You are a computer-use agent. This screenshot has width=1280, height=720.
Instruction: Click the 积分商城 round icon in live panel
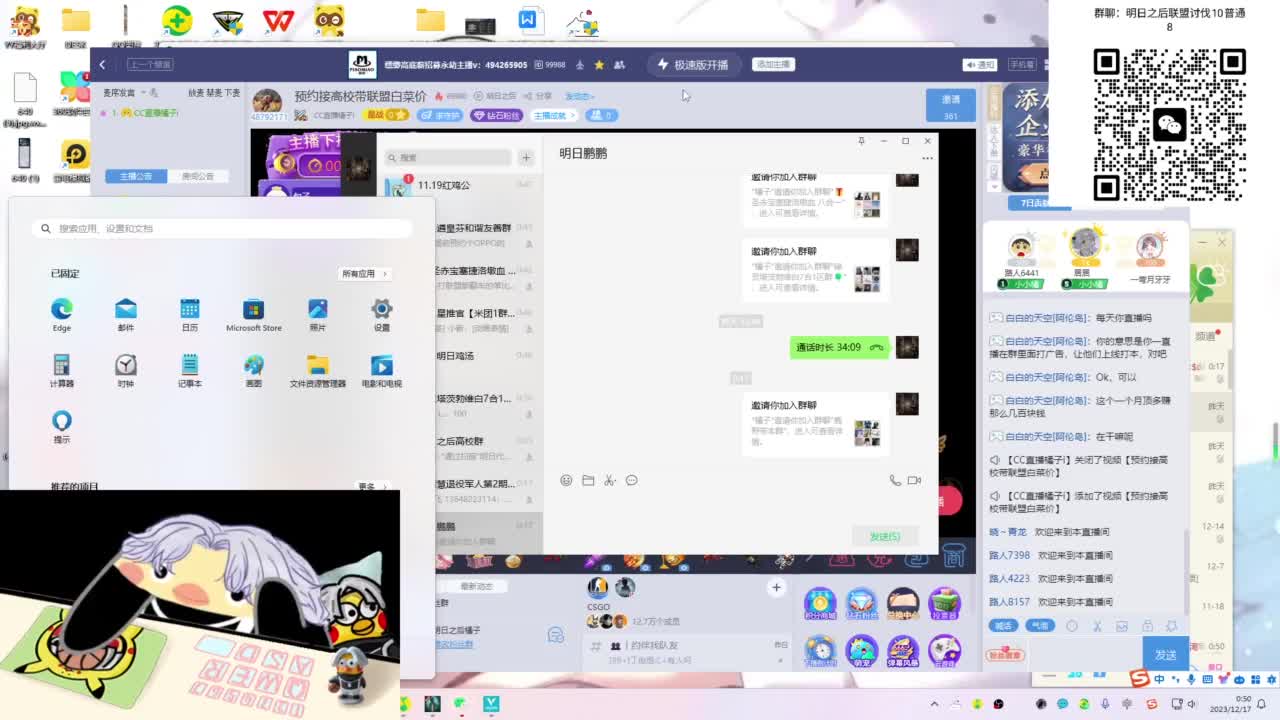[819, 604]
